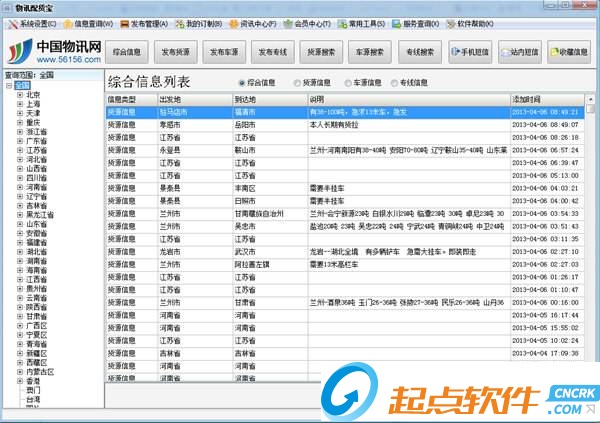Click the 专线搜索 button
Image resolution: width=600 pixels, height=423 pixels.
(420, 52)
